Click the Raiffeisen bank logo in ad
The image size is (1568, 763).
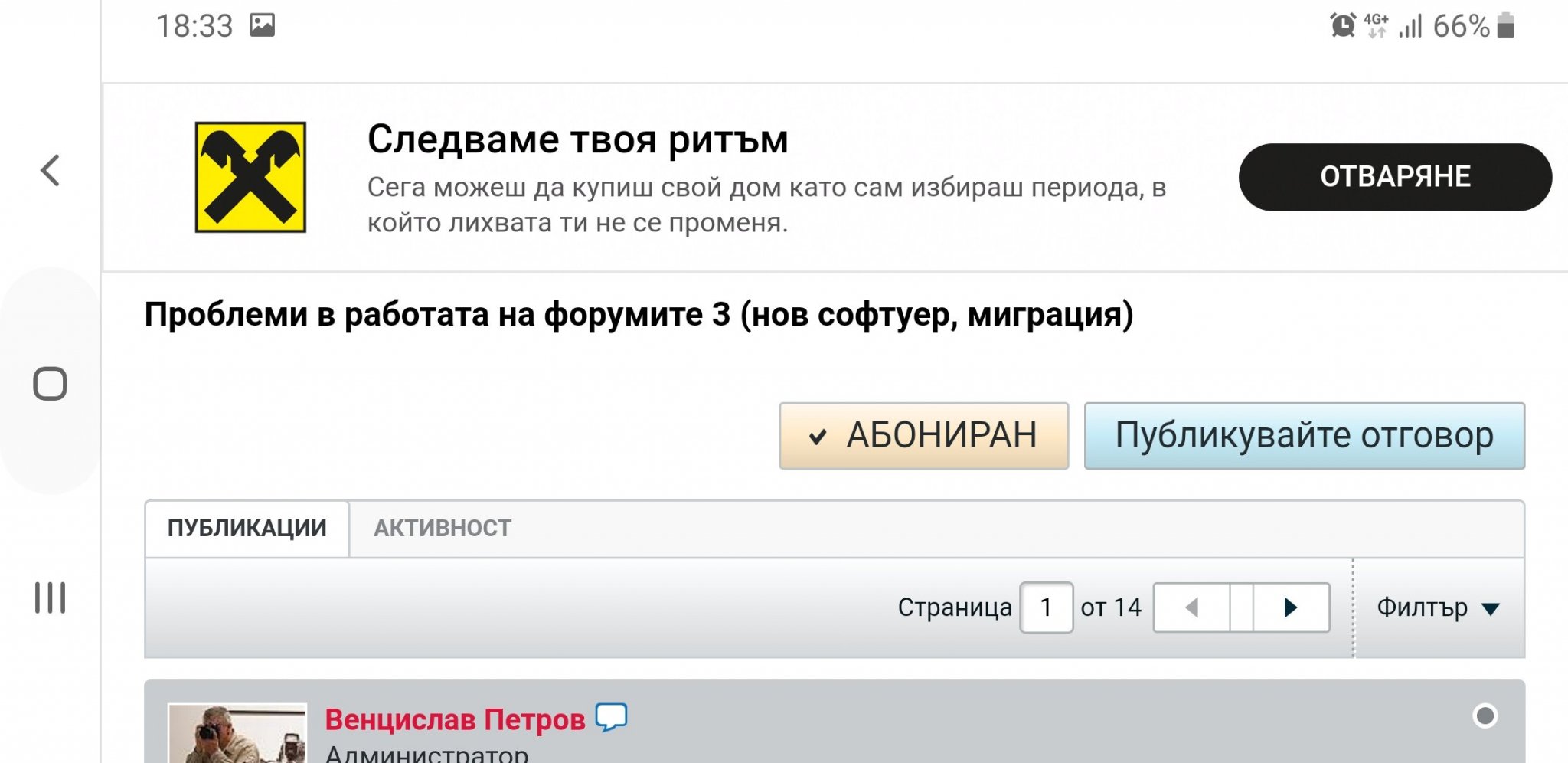point(250,177)
